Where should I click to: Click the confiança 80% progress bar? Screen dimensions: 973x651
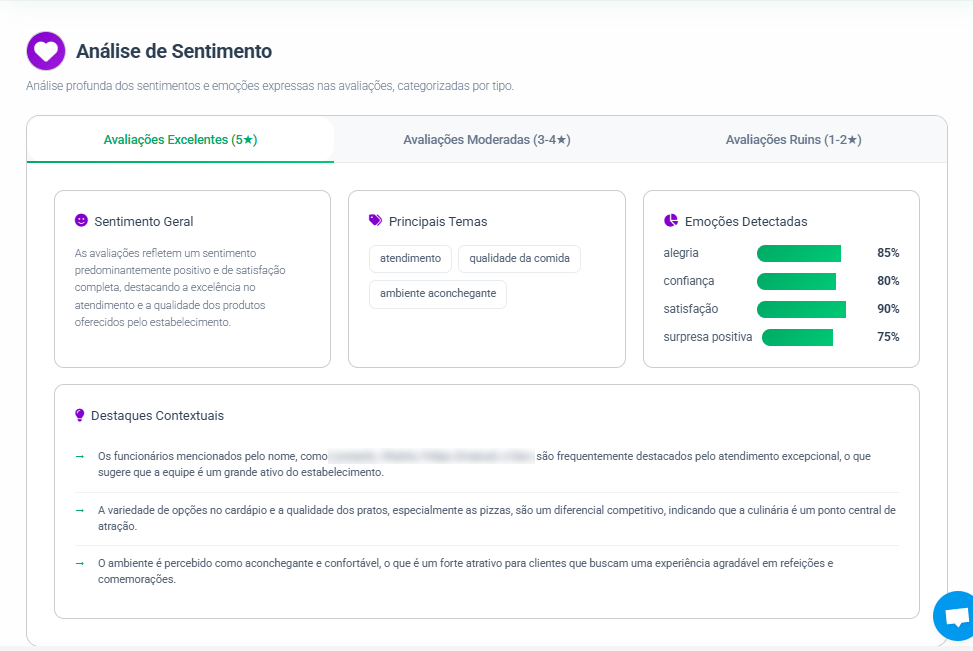(x=797, y=281)
